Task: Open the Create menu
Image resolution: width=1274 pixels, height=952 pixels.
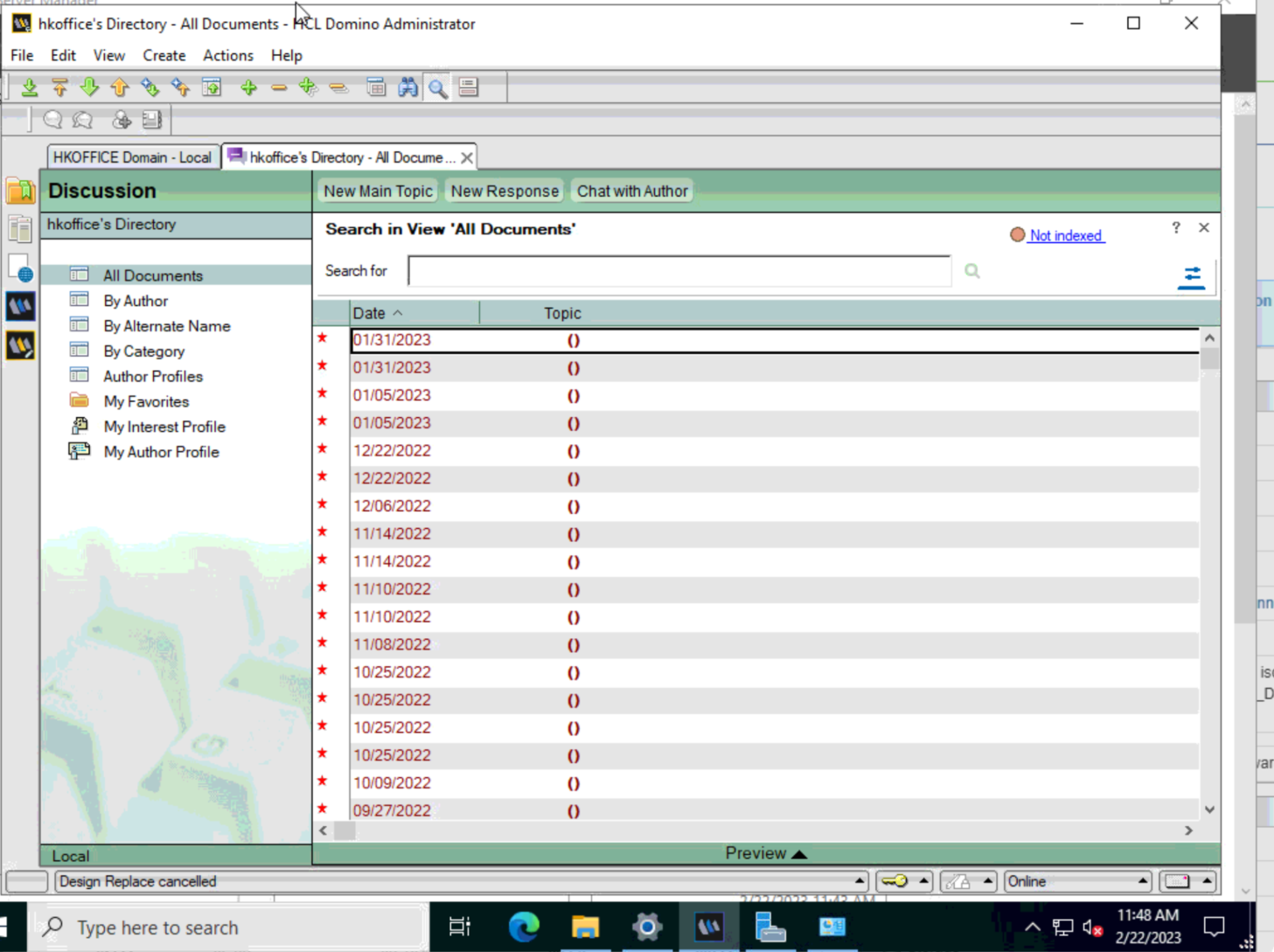Action: click(x=164, y=55)
